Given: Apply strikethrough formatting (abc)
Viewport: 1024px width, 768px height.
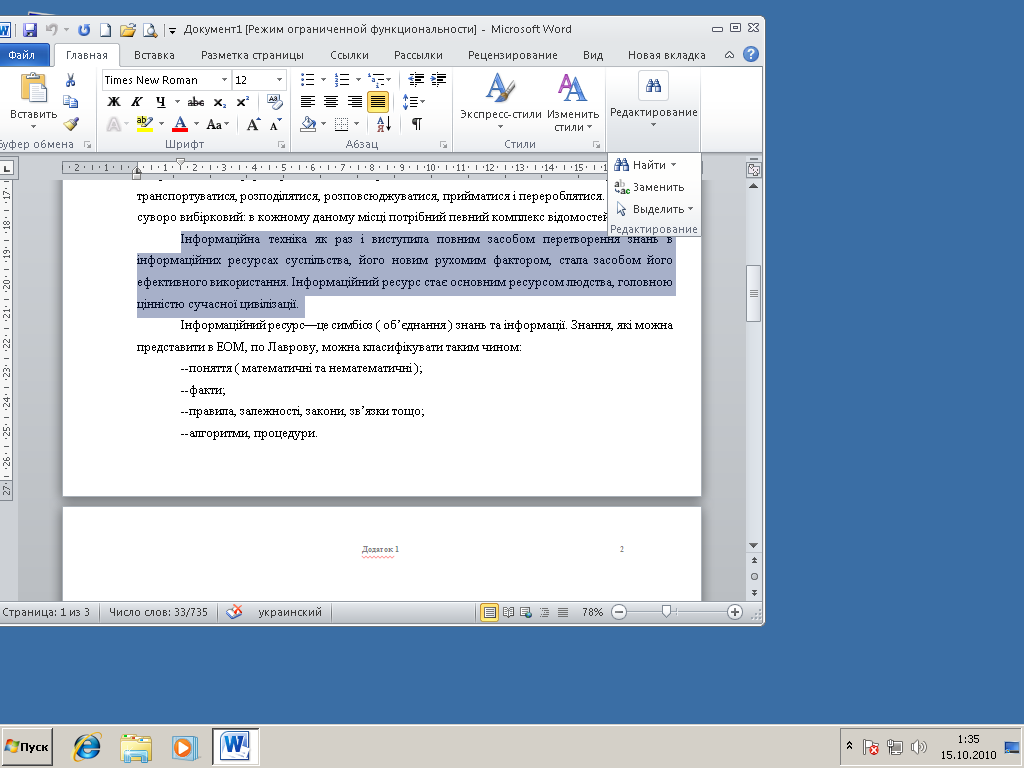Looking at the screenshot, I should 195,102.
